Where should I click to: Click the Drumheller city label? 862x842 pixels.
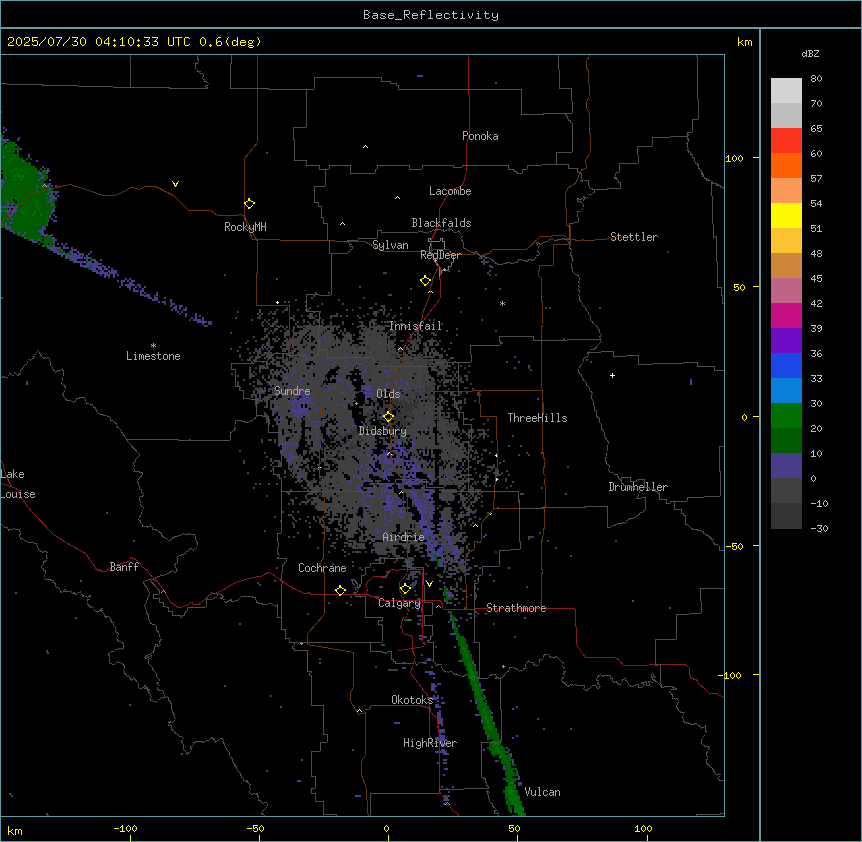point(638,487)
